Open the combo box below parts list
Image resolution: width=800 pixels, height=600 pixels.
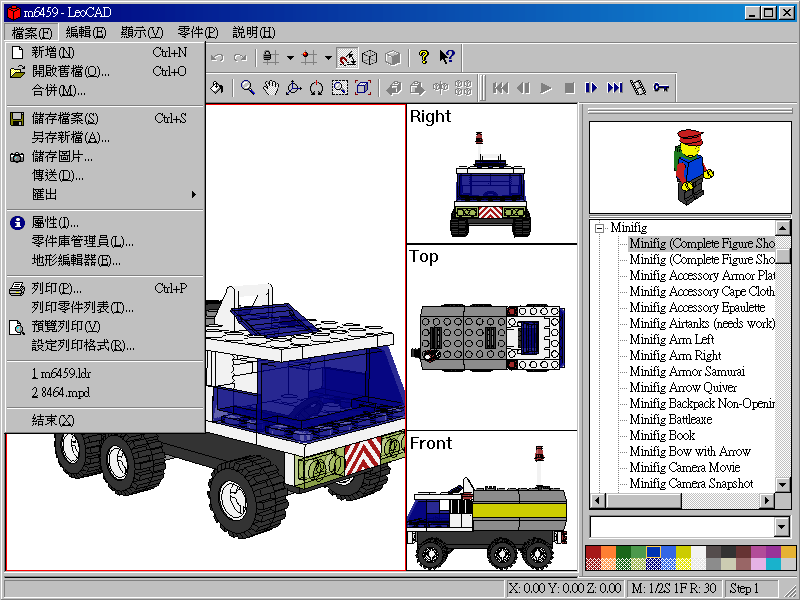(x=781, y=526)
